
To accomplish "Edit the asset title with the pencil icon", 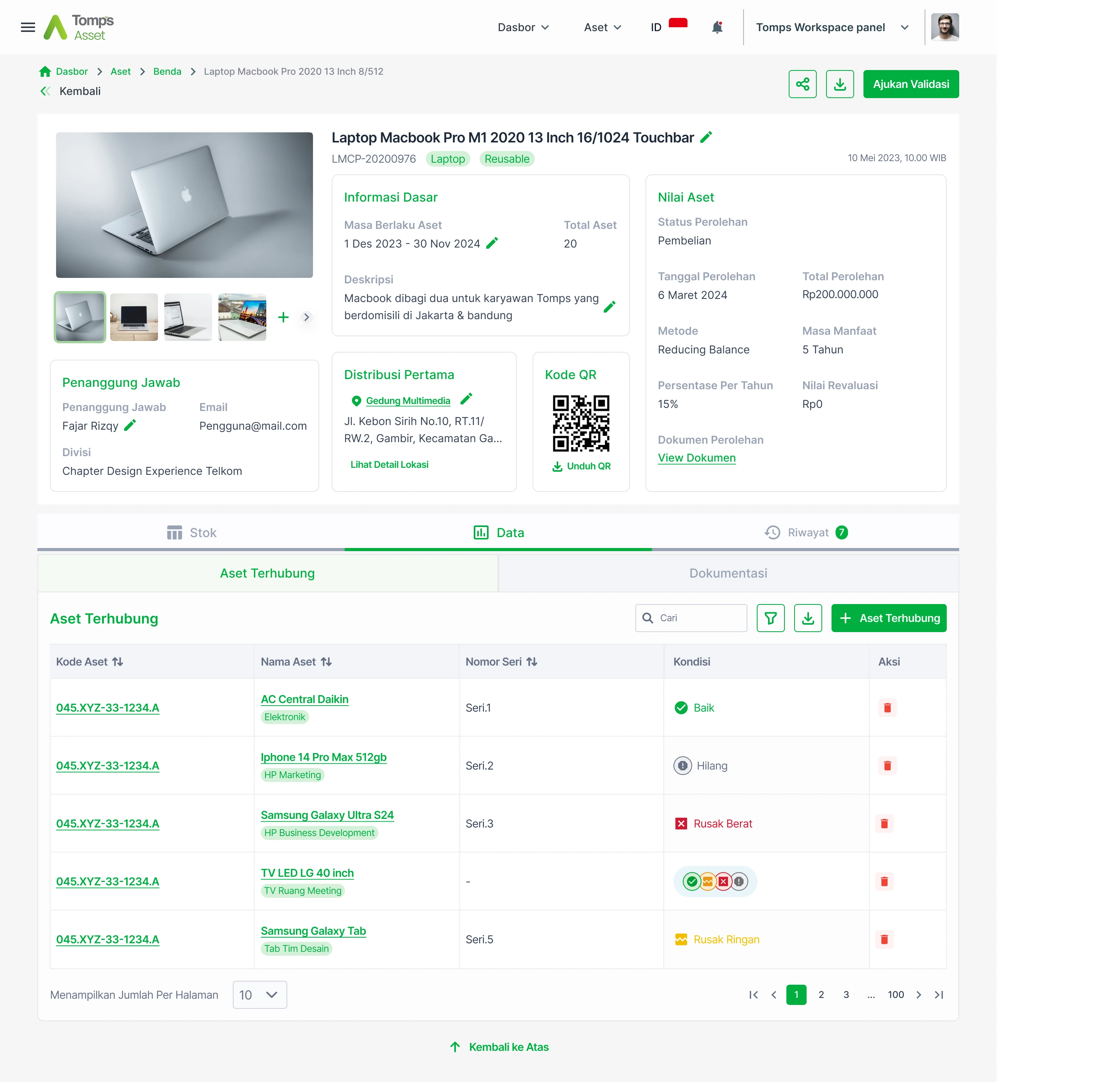I will click(706, 137).
